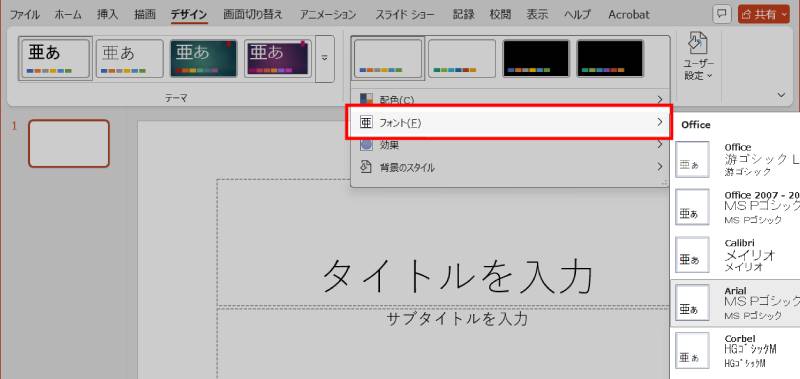Viewport: 800px width, 379px height.
Task: Click the サブタイトルを入力 subtitle placeholder
Action: (457, 319)
